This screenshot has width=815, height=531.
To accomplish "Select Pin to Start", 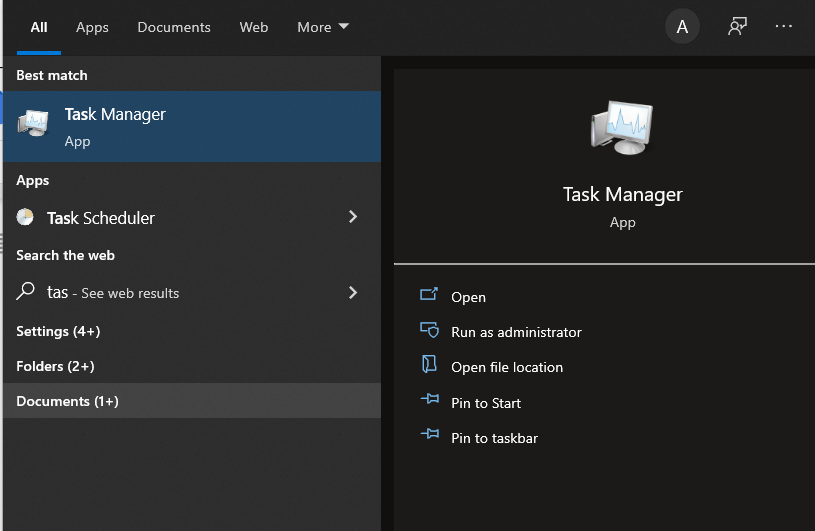I will tap(485, 403).
